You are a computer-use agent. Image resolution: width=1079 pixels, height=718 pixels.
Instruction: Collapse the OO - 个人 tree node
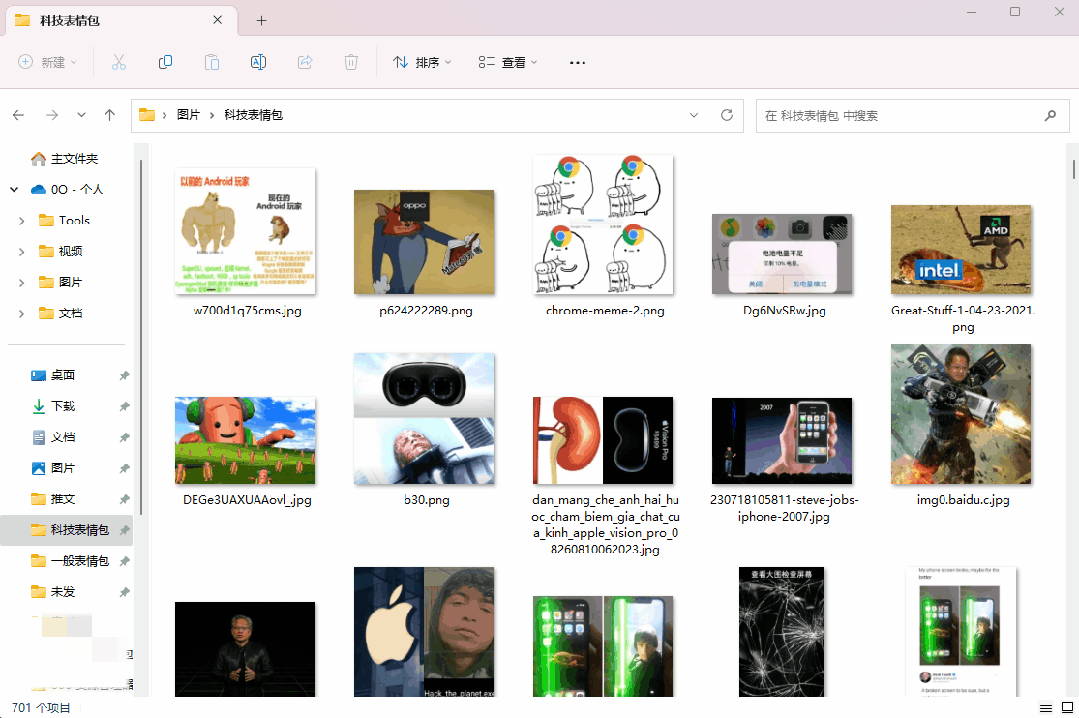click(14, 189)
